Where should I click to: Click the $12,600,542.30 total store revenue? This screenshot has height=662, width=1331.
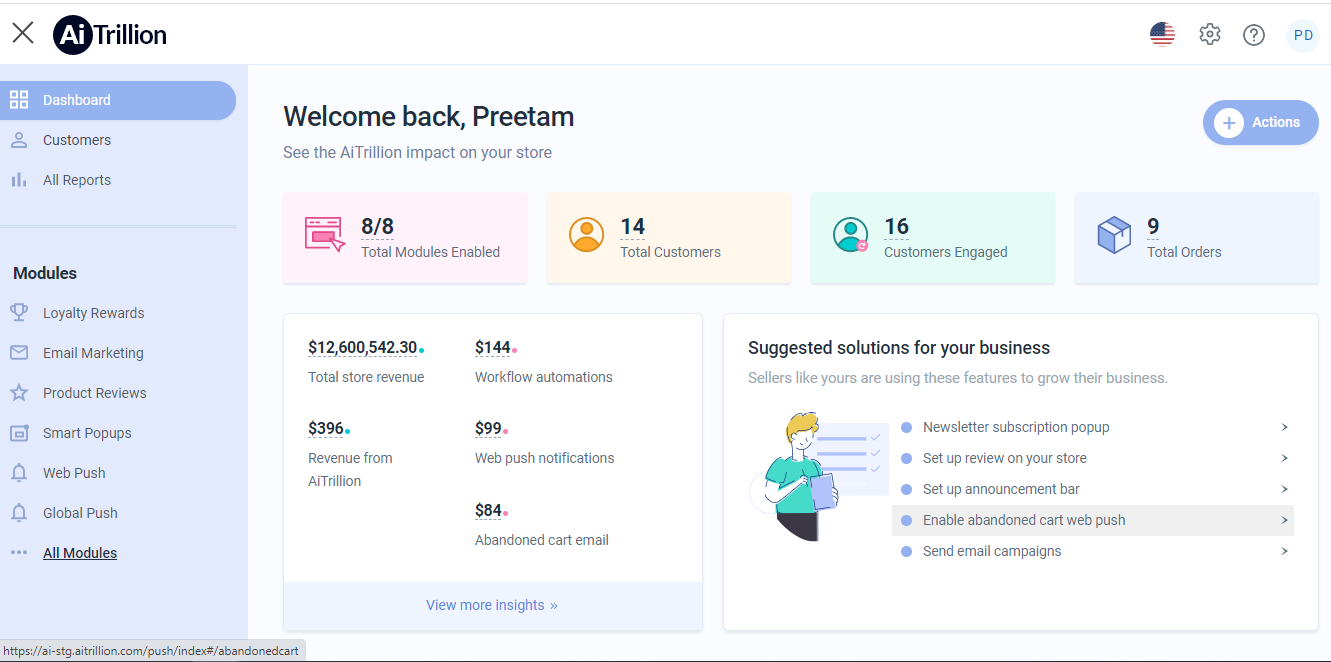tap(363, 348)
